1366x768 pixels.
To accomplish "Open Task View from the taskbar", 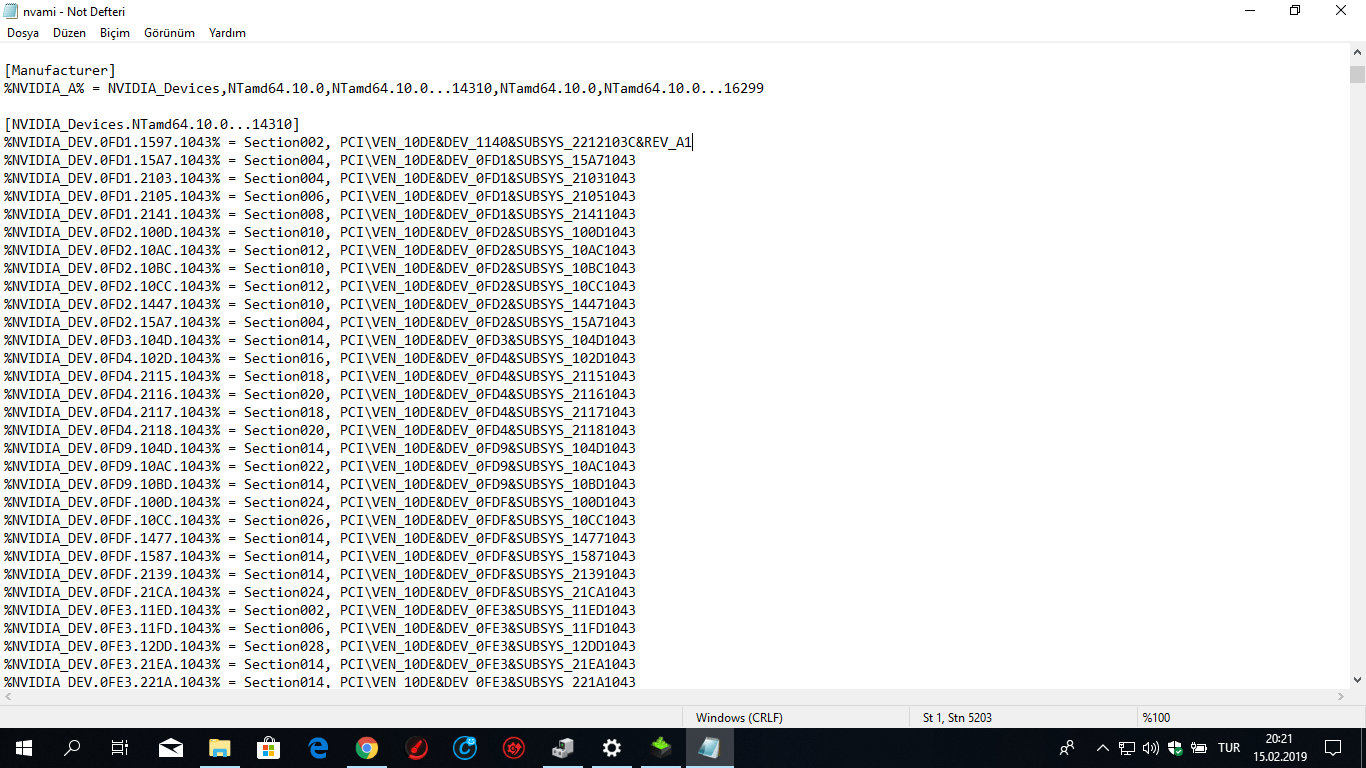I will click(x=120, y=747).
